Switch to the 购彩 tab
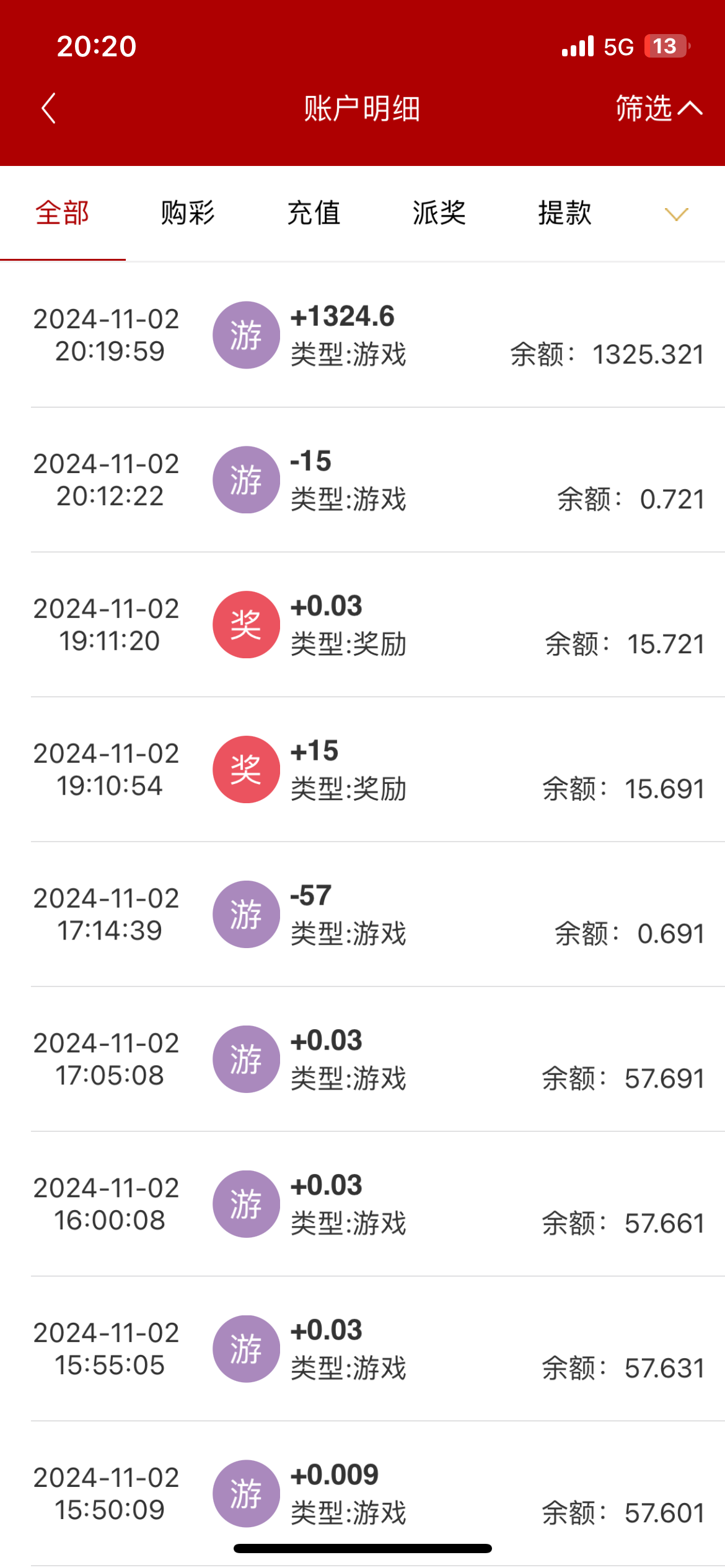Viewport: 725px width, 1568px height. click(x=188, y=213)
